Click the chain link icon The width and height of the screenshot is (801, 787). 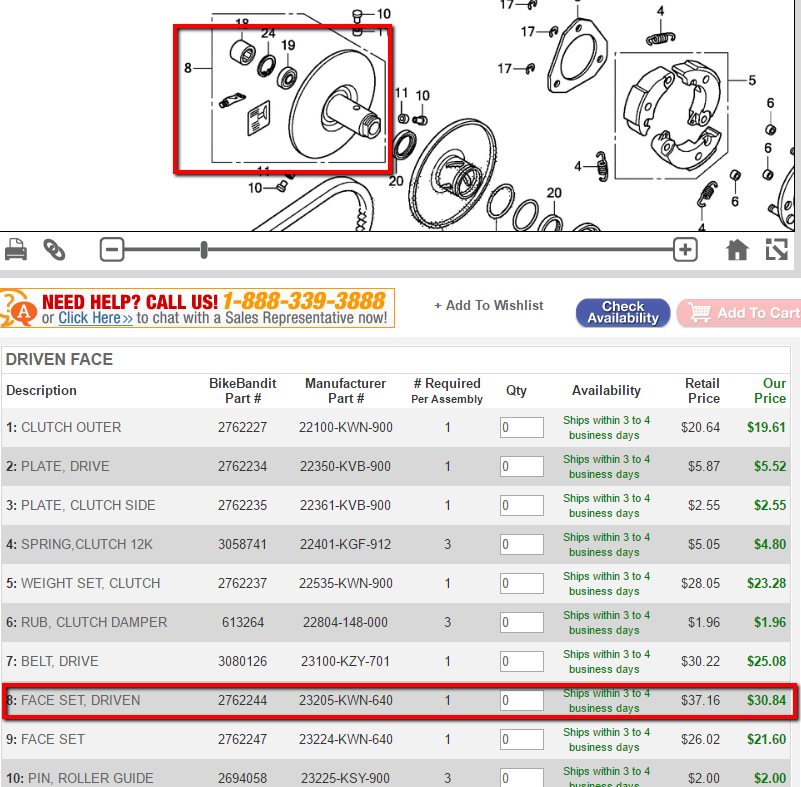tap(54, 250)
